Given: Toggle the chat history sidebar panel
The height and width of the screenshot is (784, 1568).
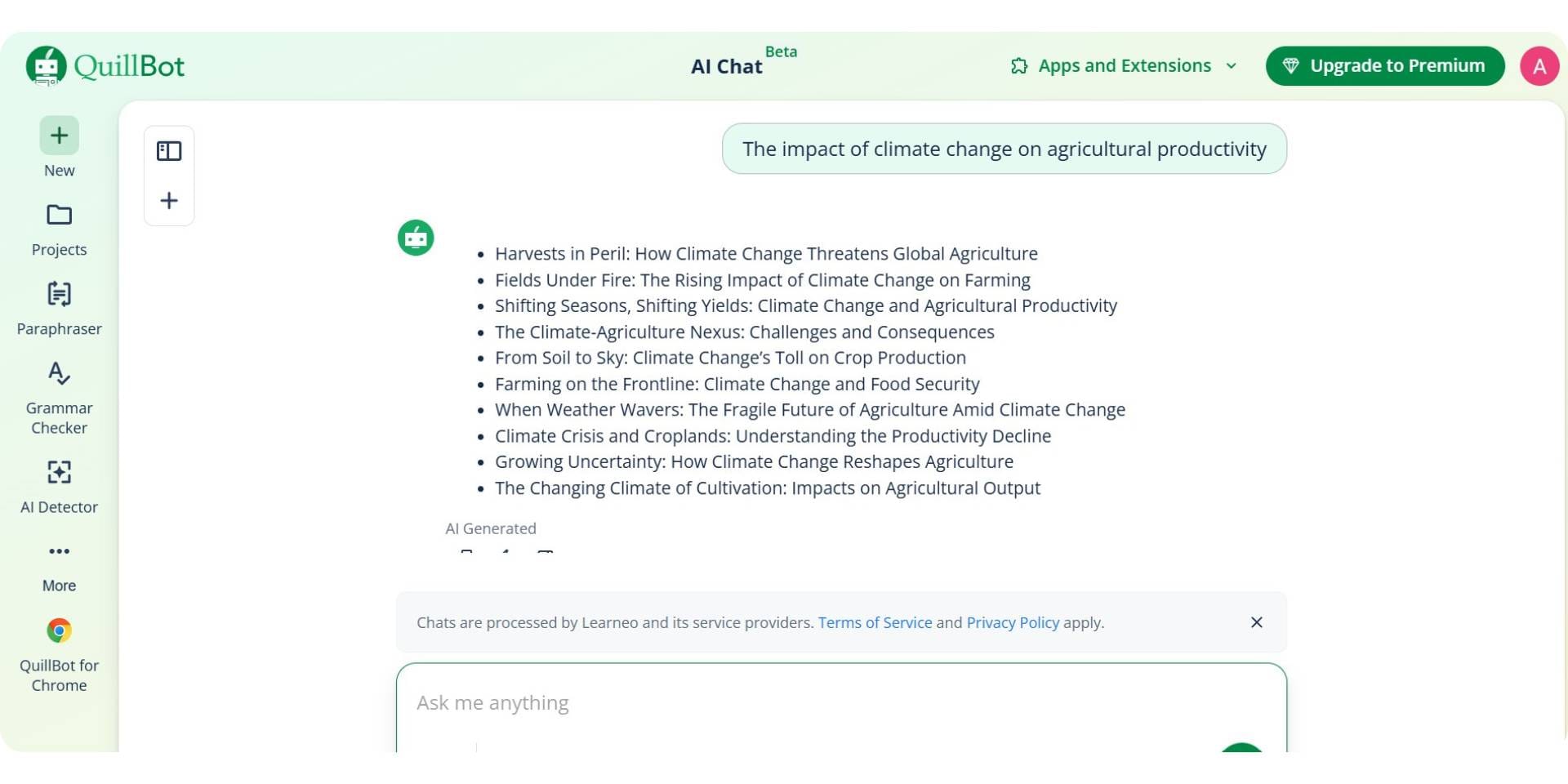Looking at the screenshot, I should 169,151.
